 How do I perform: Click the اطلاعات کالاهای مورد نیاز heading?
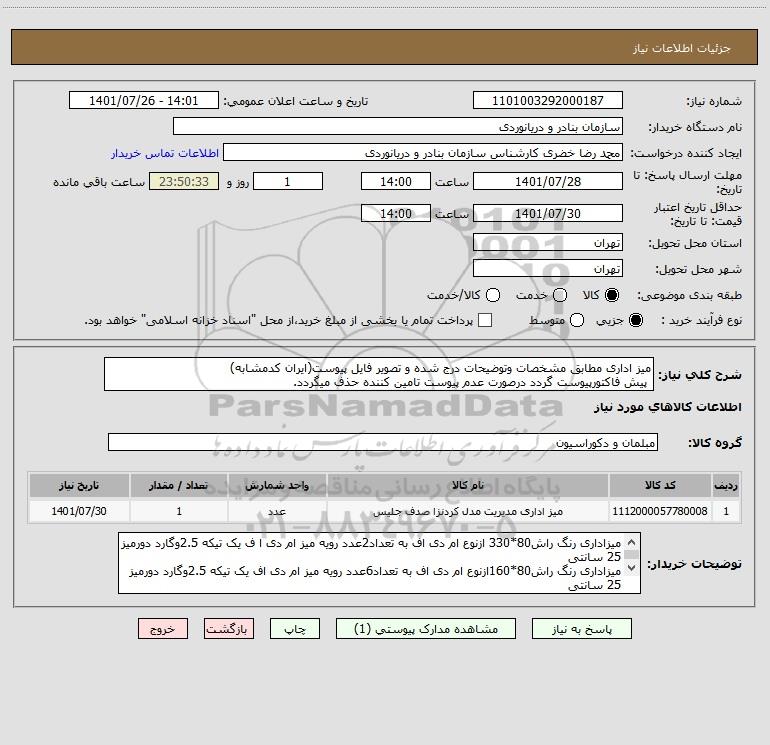[667, 407]
